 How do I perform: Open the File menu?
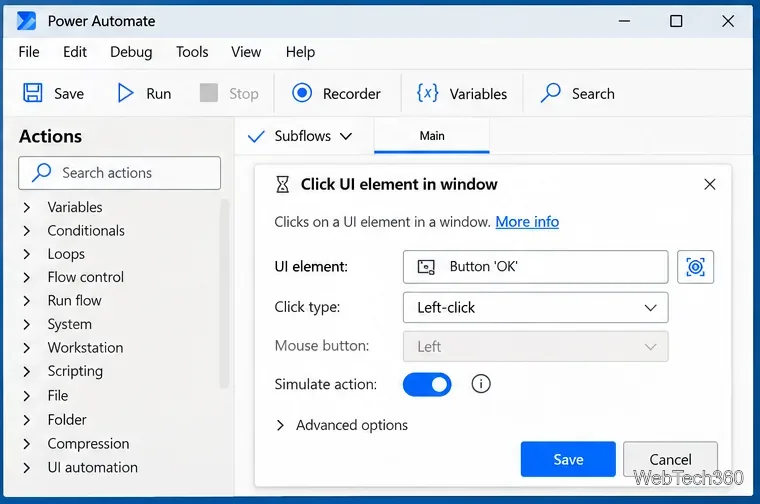pyautogui.click(x=29, y=52)
